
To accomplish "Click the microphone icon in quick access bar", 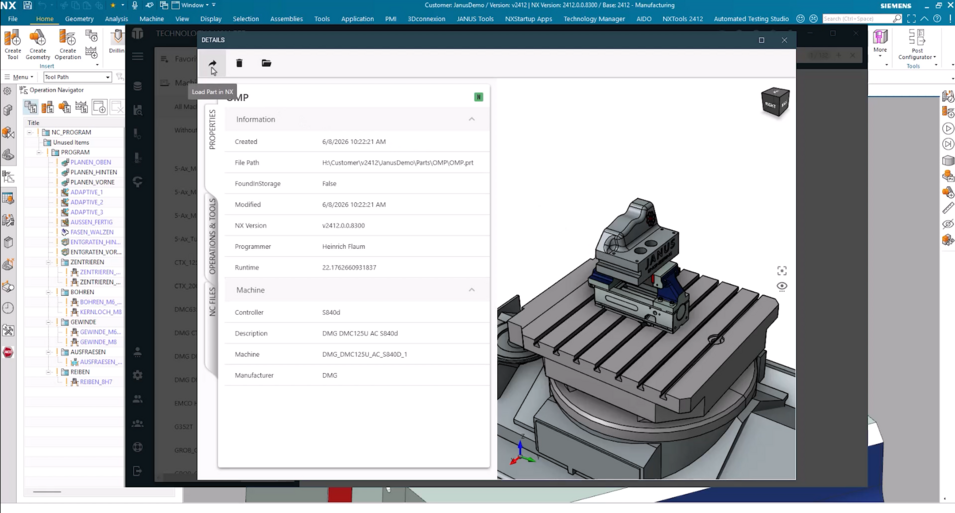I will [135, 5].
